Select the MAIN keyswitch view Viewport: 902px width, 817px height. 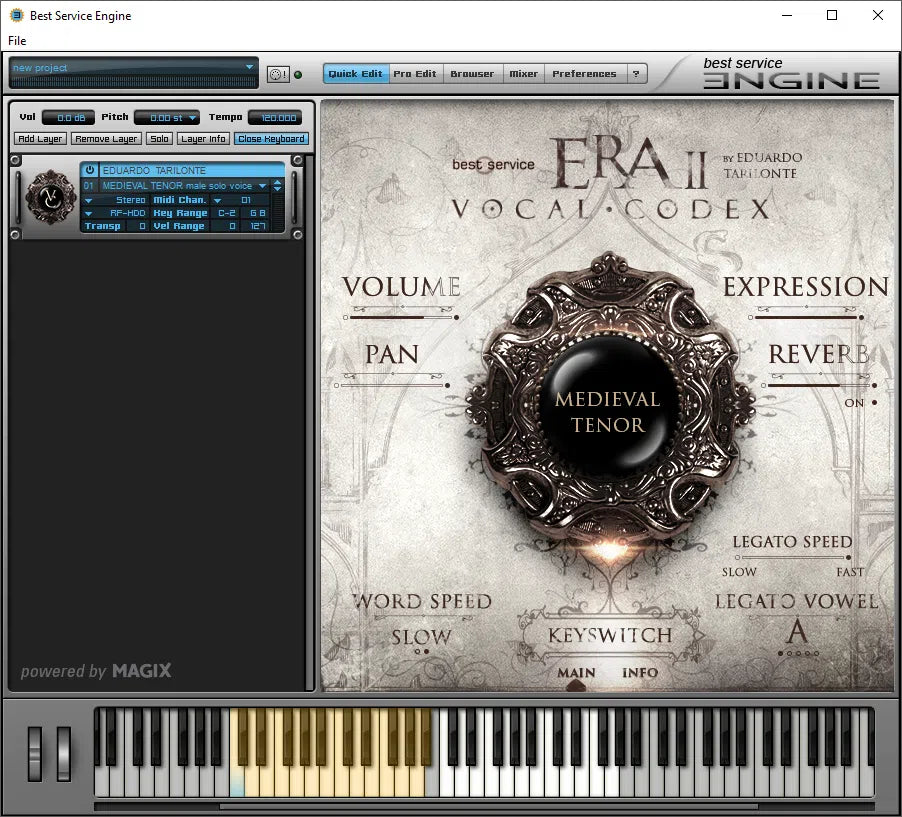(x=575, y=673)
